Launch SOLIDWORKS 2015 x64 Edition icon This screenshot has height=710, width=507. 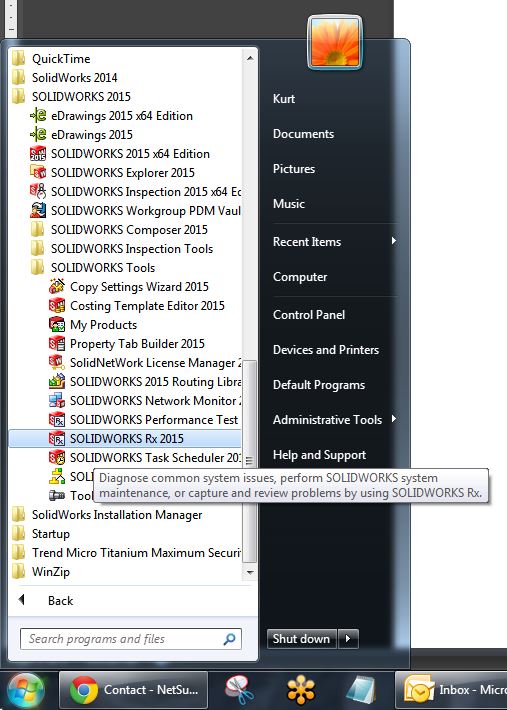pyautogui.click(x=38, y=154)
